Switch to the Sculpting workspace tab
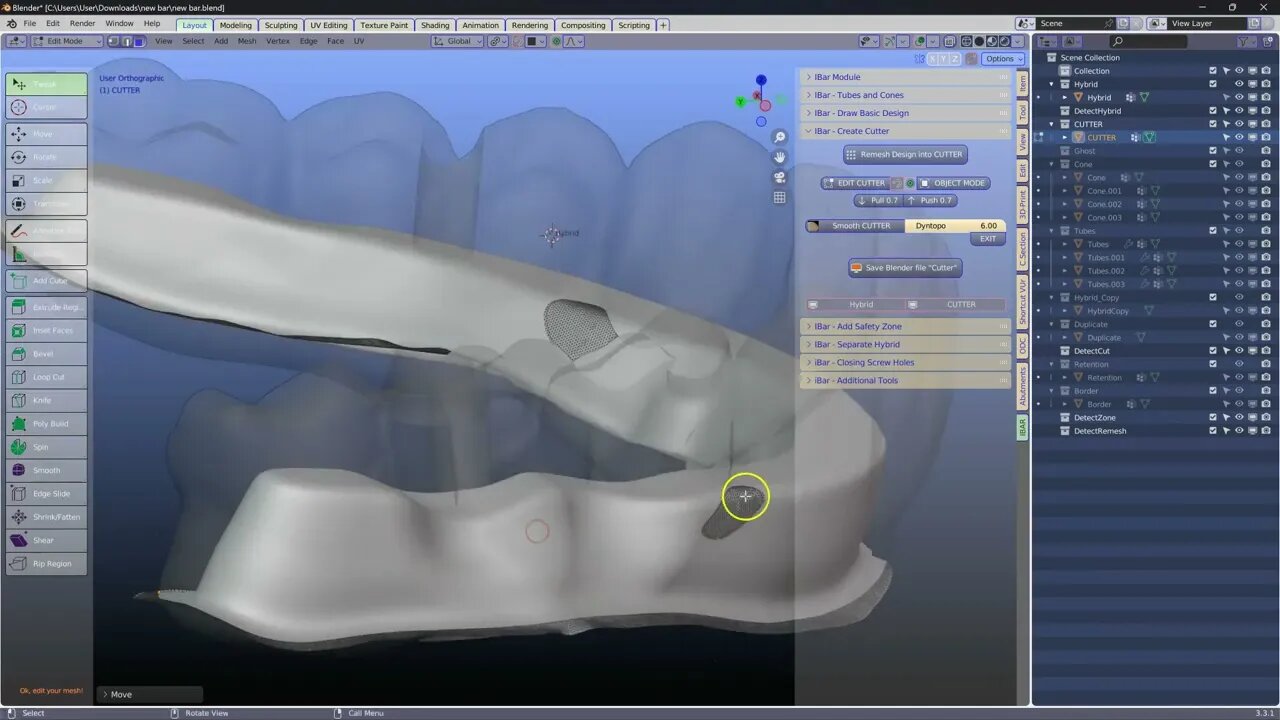The width and height of the screenshot is (1280, 720). click(x=281, y=25)
